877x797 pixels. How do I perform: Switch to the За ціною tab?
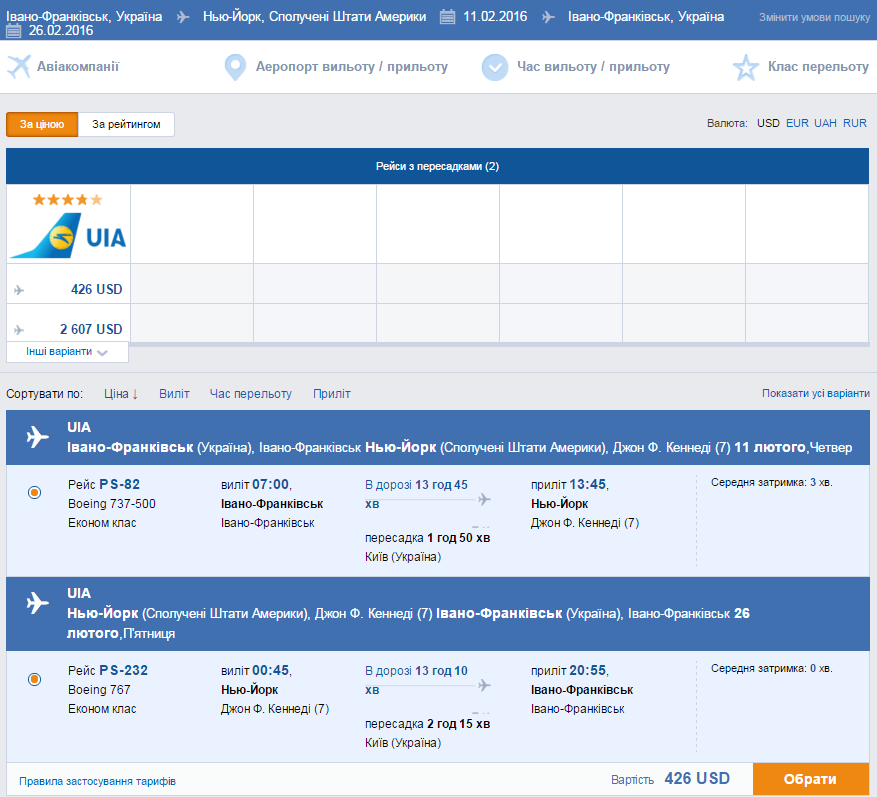(42, 124)
